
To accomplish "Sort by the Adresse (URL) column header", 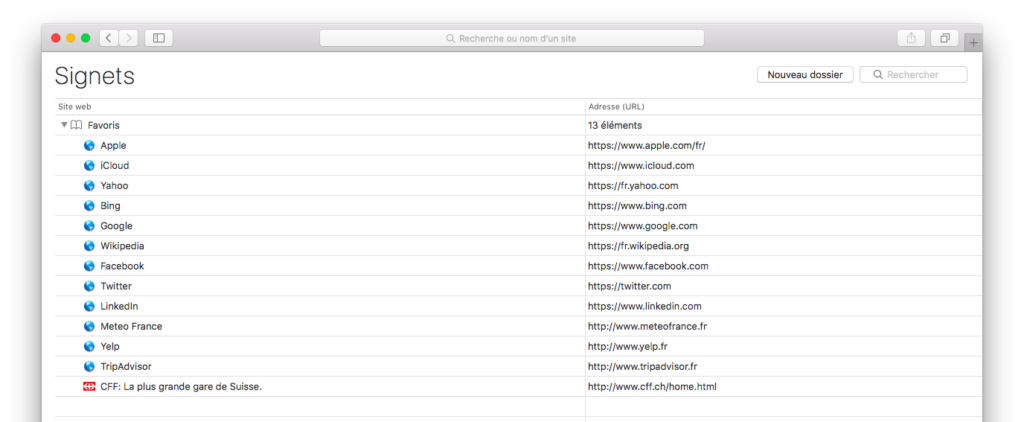I will click(x=616, y=106).
